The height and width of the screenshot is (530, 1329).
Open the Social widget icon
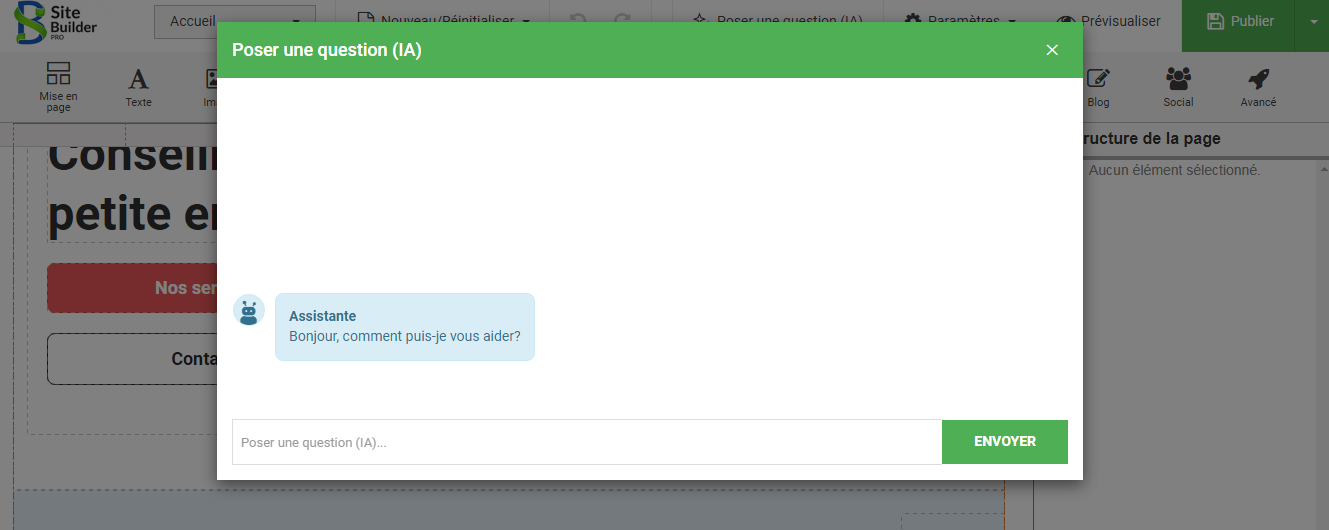(x=1178, y=86)
